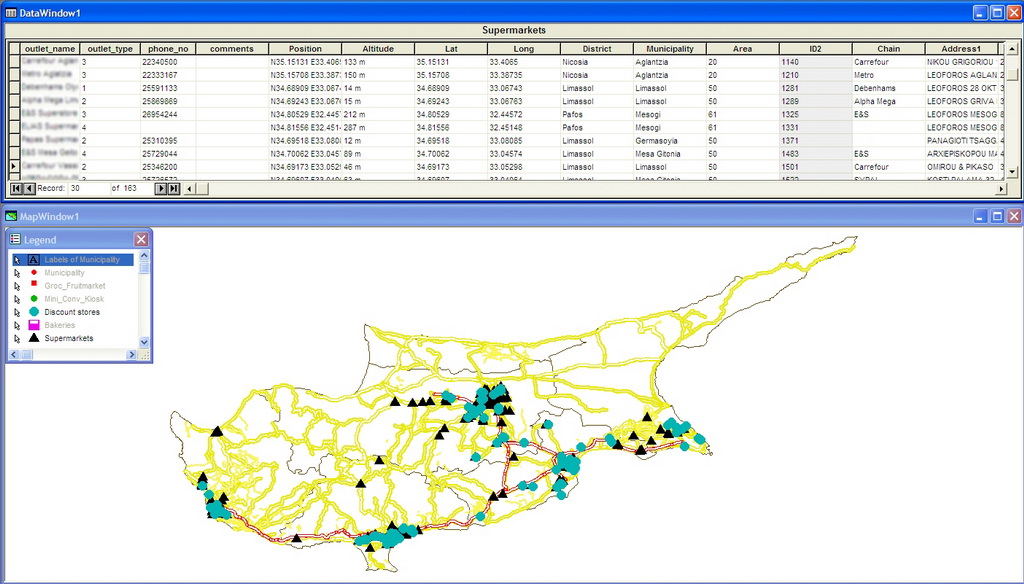
Task: Click the District column header
Action: (596, 49)
